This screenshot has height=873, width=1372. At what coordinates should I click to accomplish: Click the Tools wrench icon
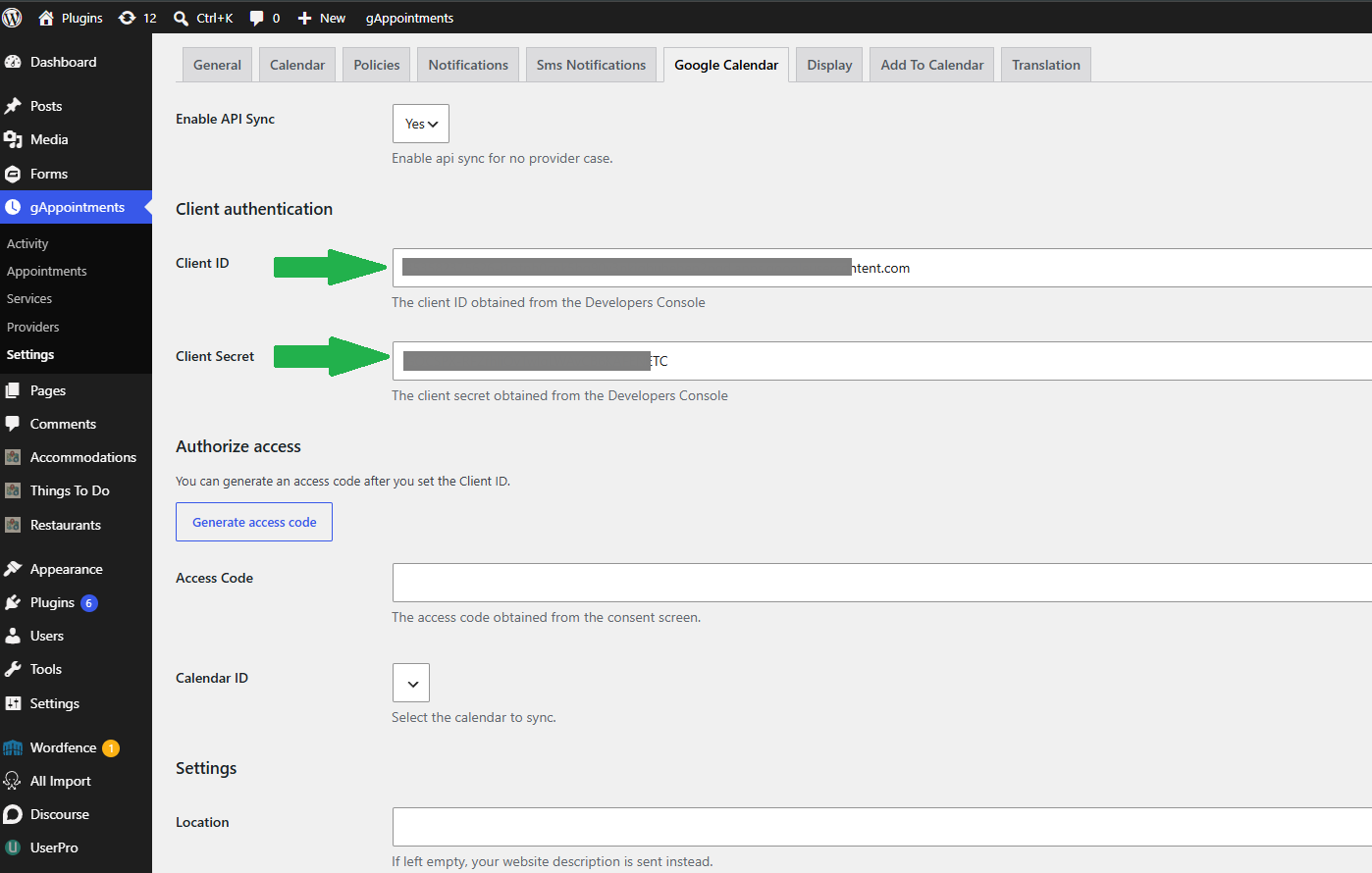pos(13,669)
